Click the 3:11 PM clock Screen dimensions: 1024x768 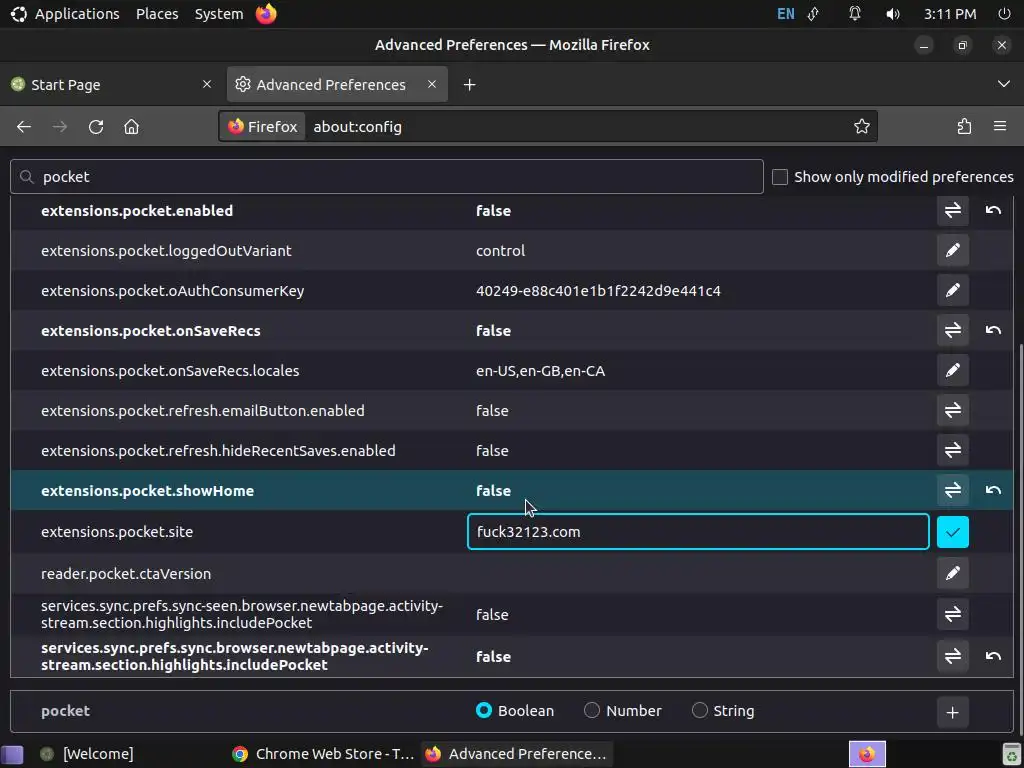coord(950,14)
